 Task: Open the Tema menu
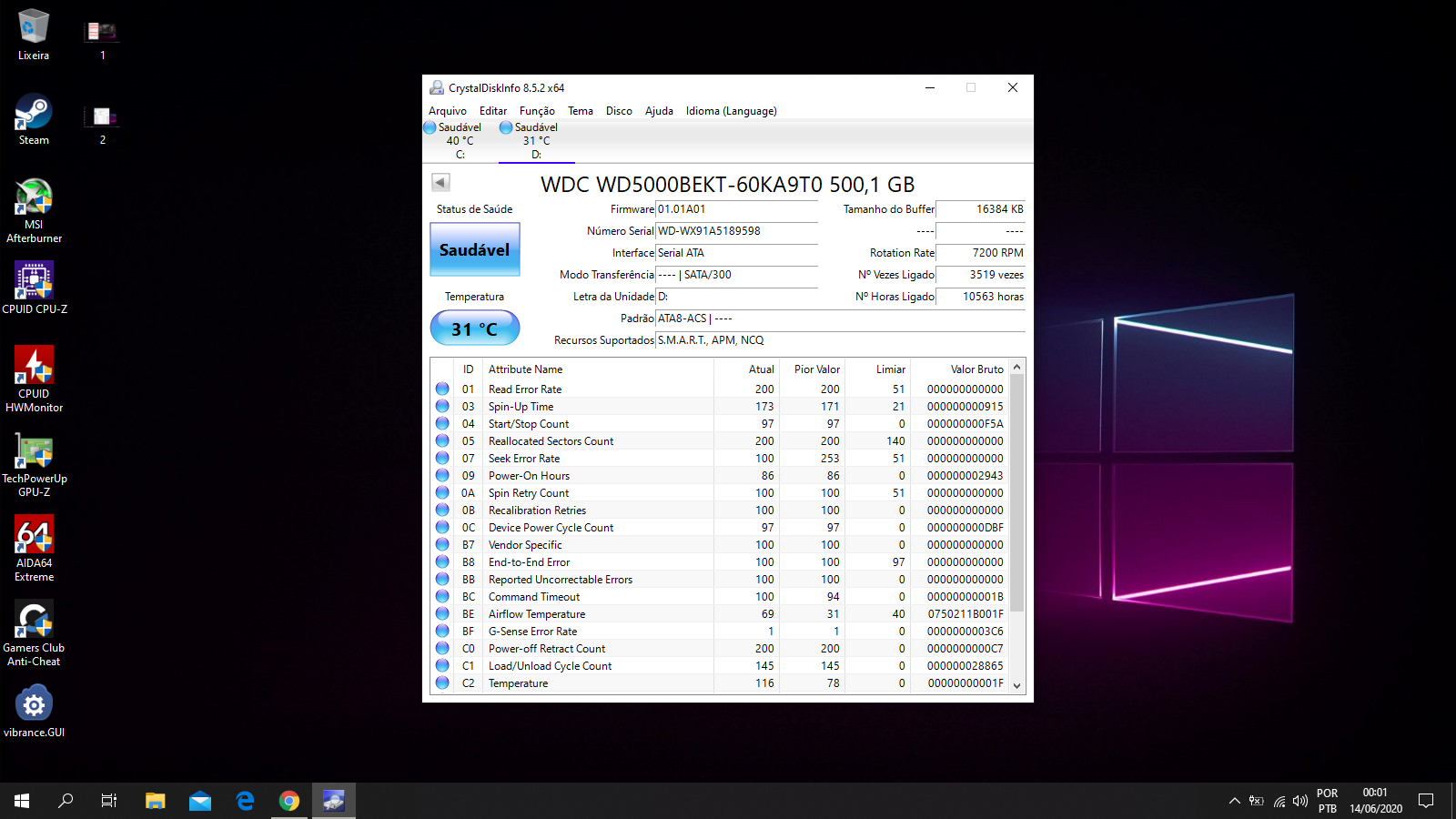coord(581,111)
